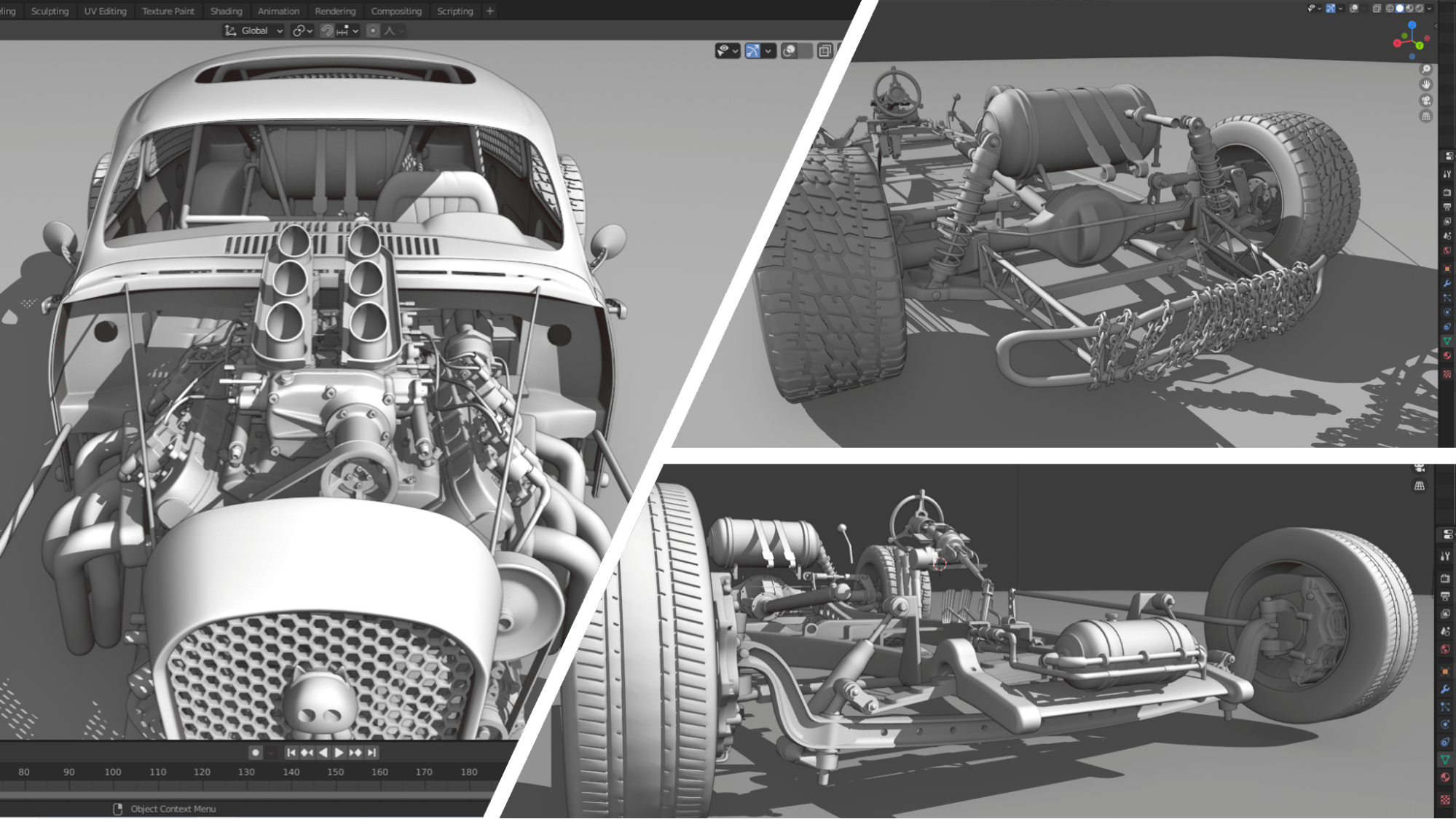Toggle proportional editing
Screen dimensions: 1456x819
373,31
